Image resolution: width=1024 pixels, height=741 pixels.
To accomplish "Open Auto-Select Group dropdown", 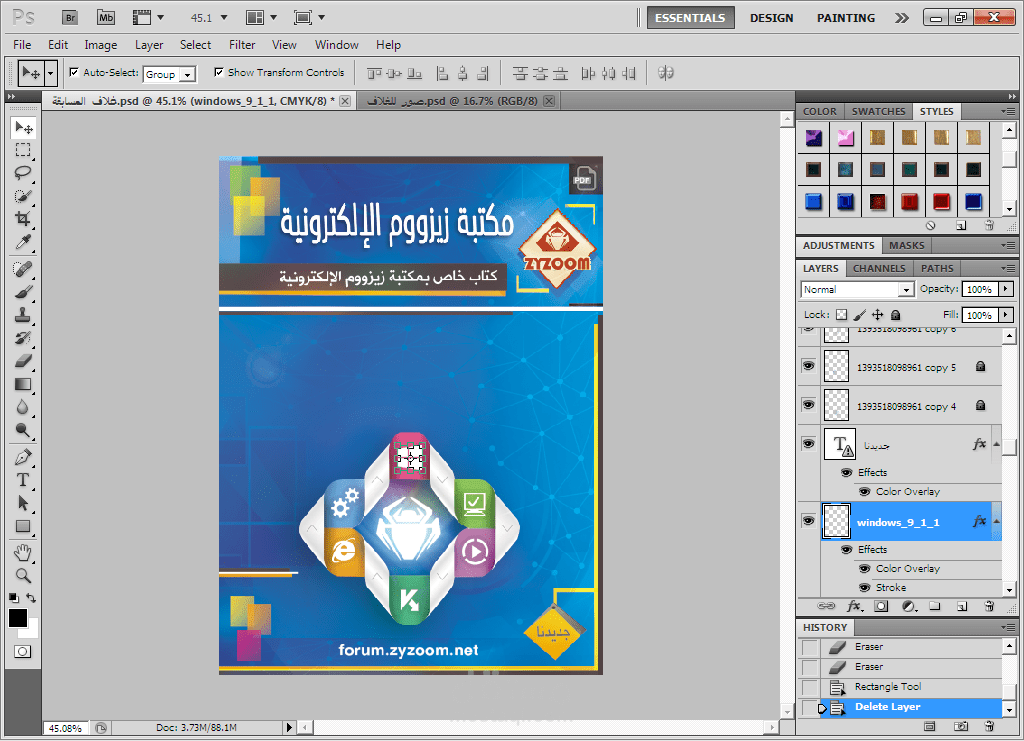I will tap(187, 74).
